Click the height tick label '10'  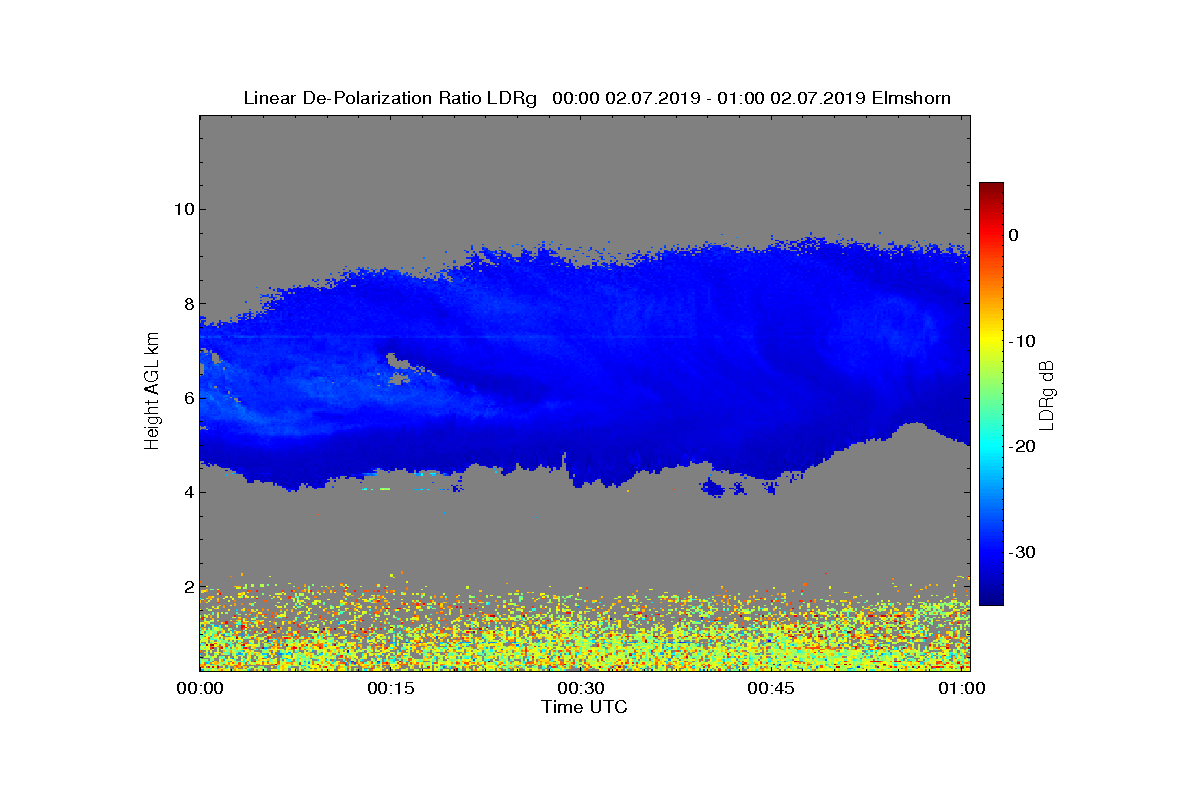[x=183, y=209]
